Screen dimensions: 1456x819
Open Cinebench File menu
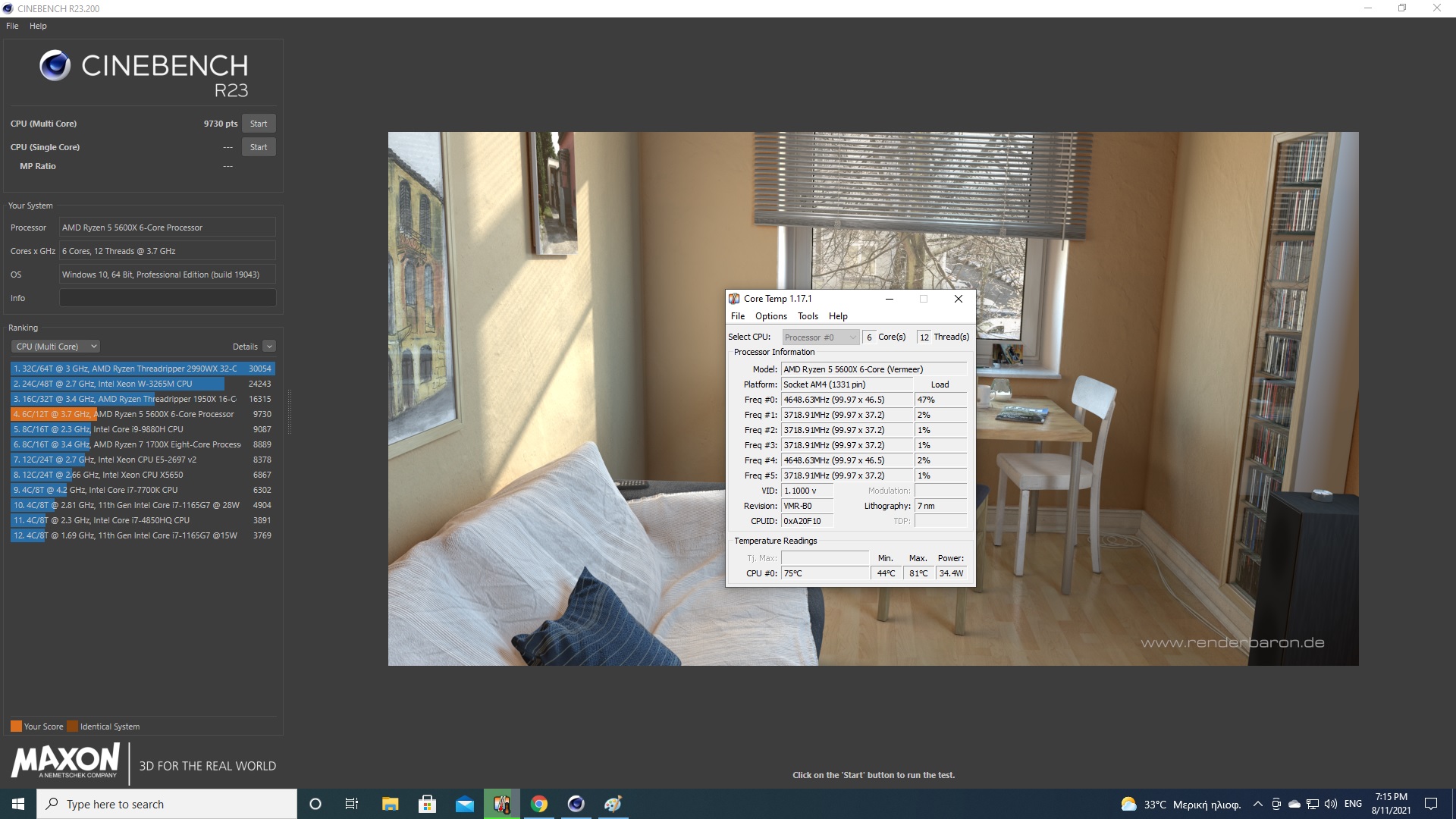(12, 26)
